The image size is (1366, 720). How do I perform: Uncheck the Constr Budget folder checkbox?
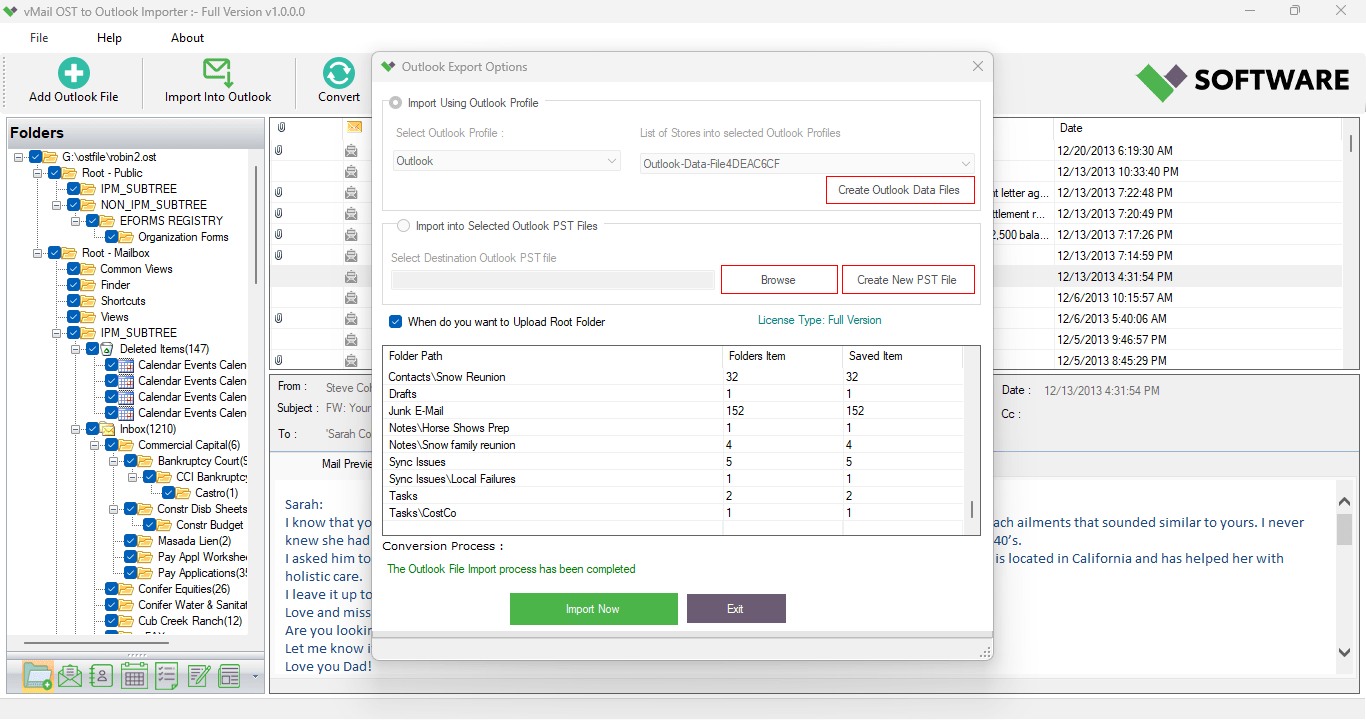click(150, 525)
